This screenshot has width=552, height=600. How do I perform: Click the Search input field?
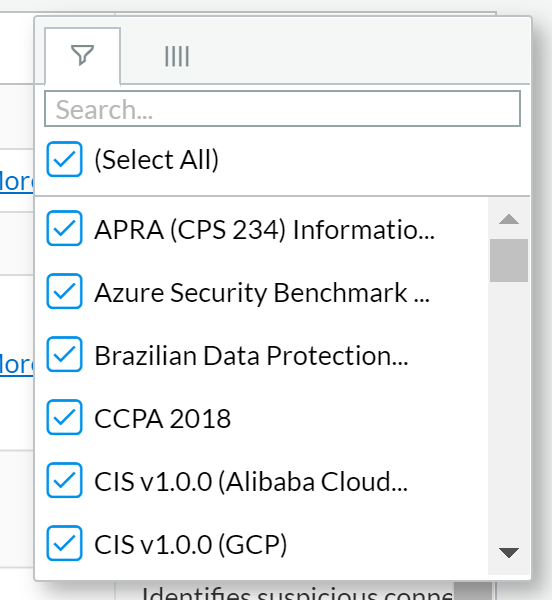point(282,109)
